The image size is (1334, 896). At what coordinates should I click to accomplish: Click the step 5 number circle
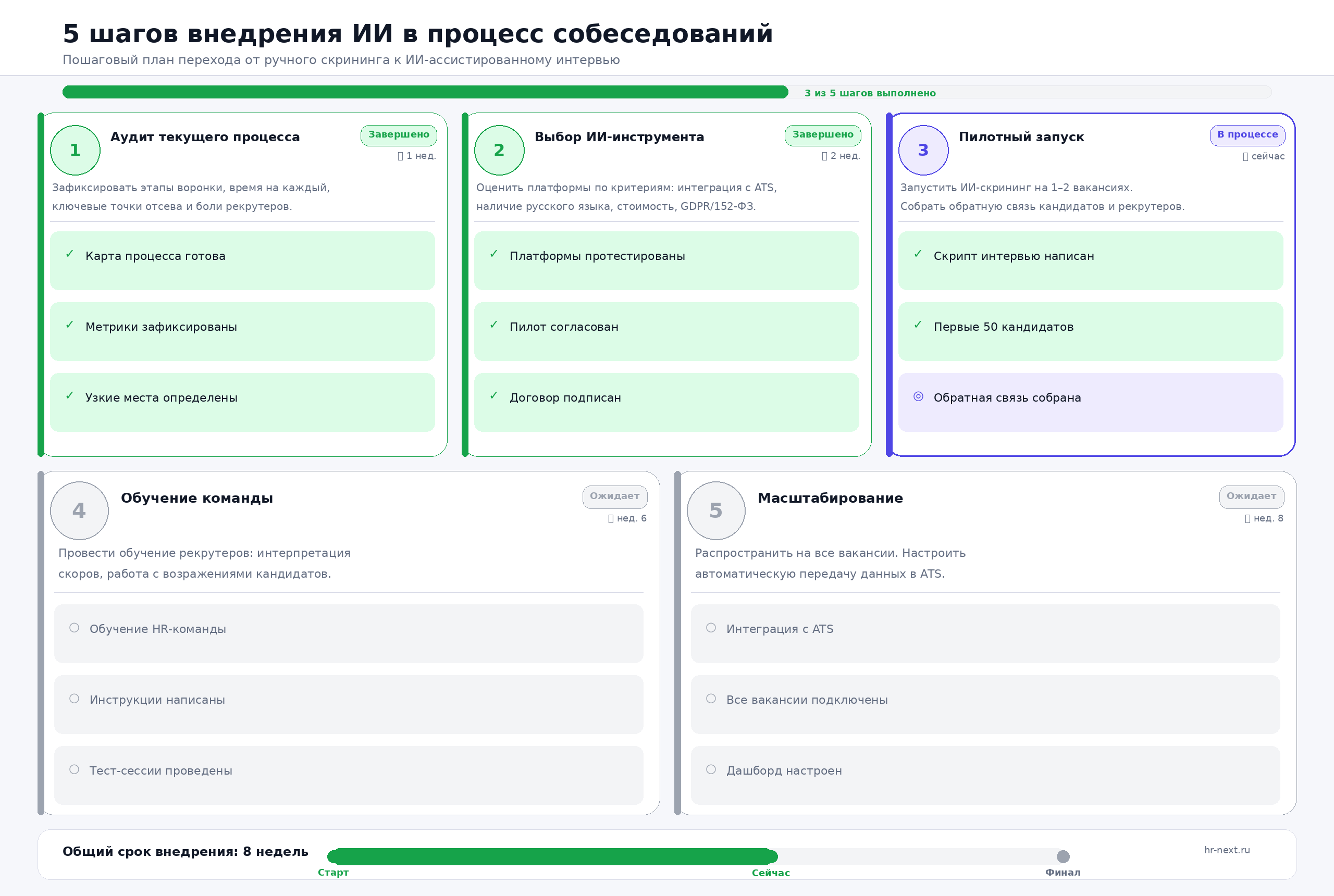click(x=716, y=511)
